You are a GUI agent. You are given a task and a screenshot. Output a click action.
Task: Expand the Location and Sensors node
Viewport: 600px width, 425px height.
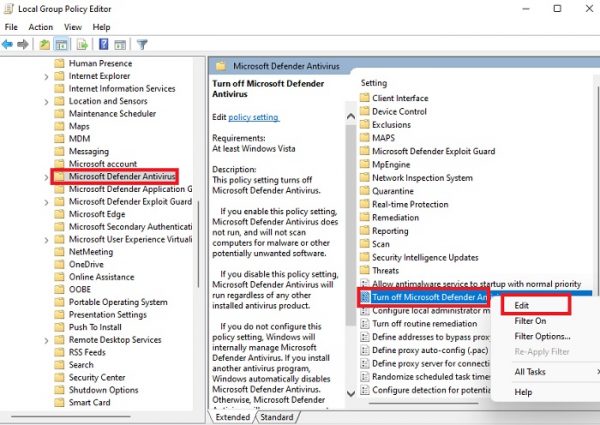[x=46, y=102]
